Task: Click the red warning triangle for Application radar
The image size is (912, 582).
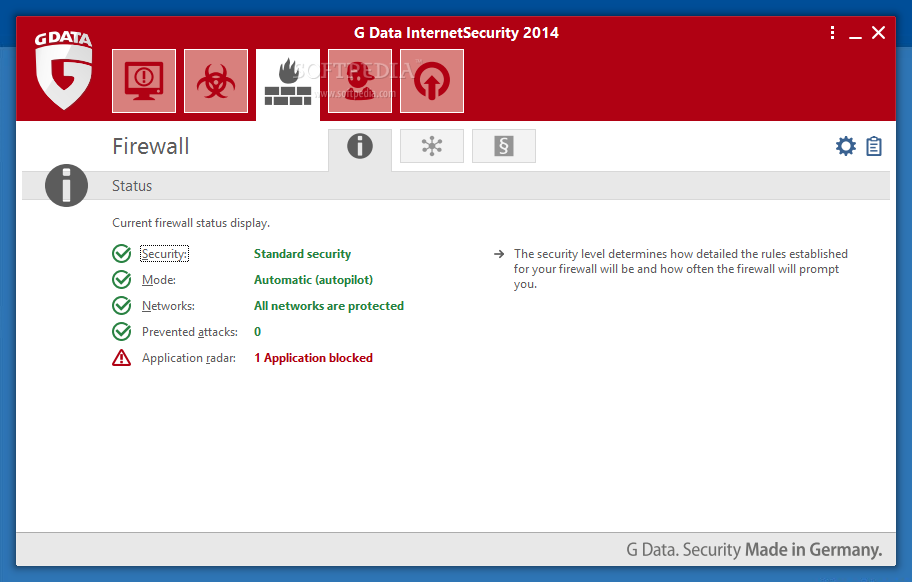Action: click(x=122, y=358)
